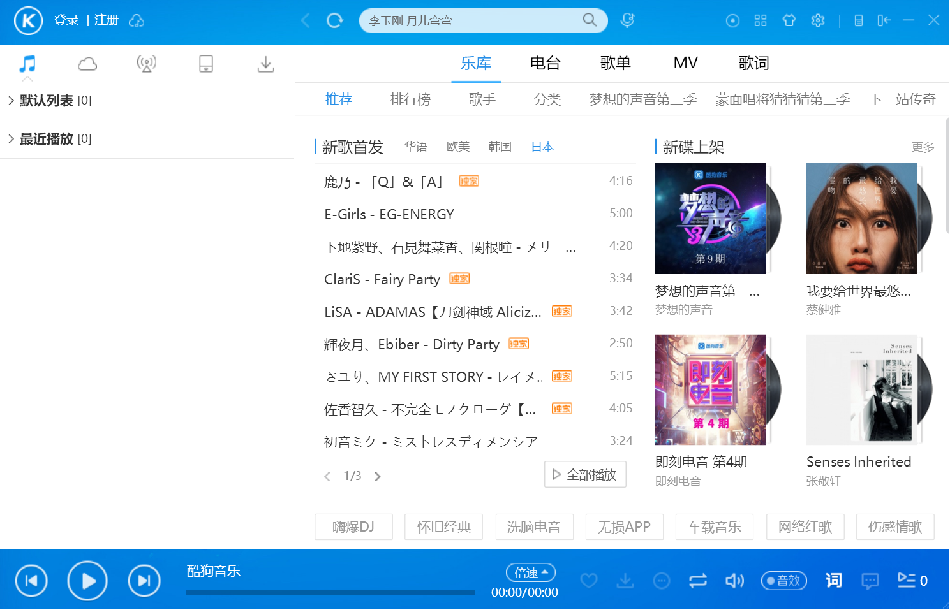The width and height of the screenshot is (949, 609).
Task: Open the 歌手 sub-tab
Action: point(482,99)
